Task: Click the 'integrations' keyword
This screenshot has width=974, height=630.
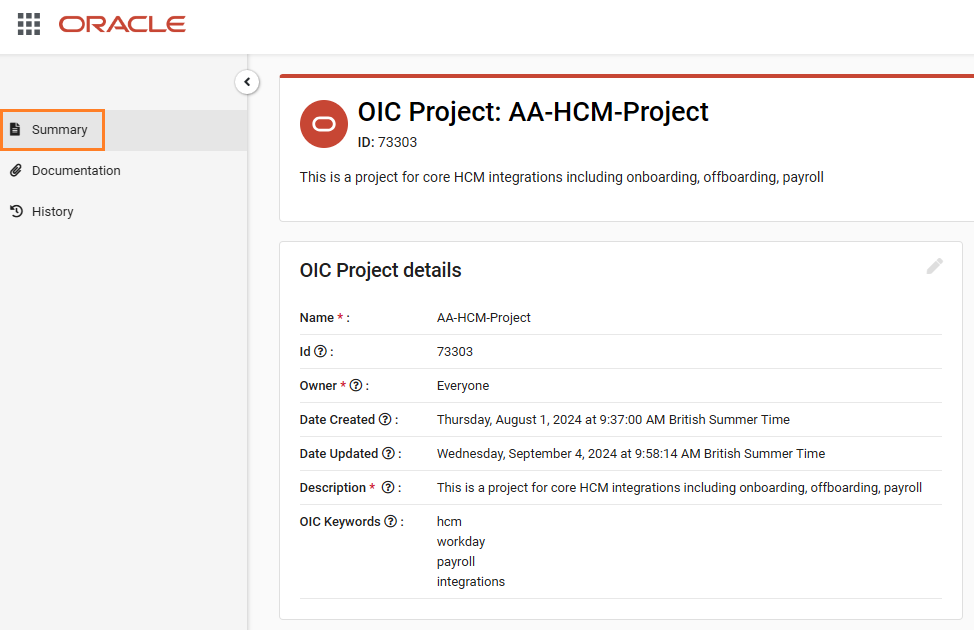Action: pos(471,582)
